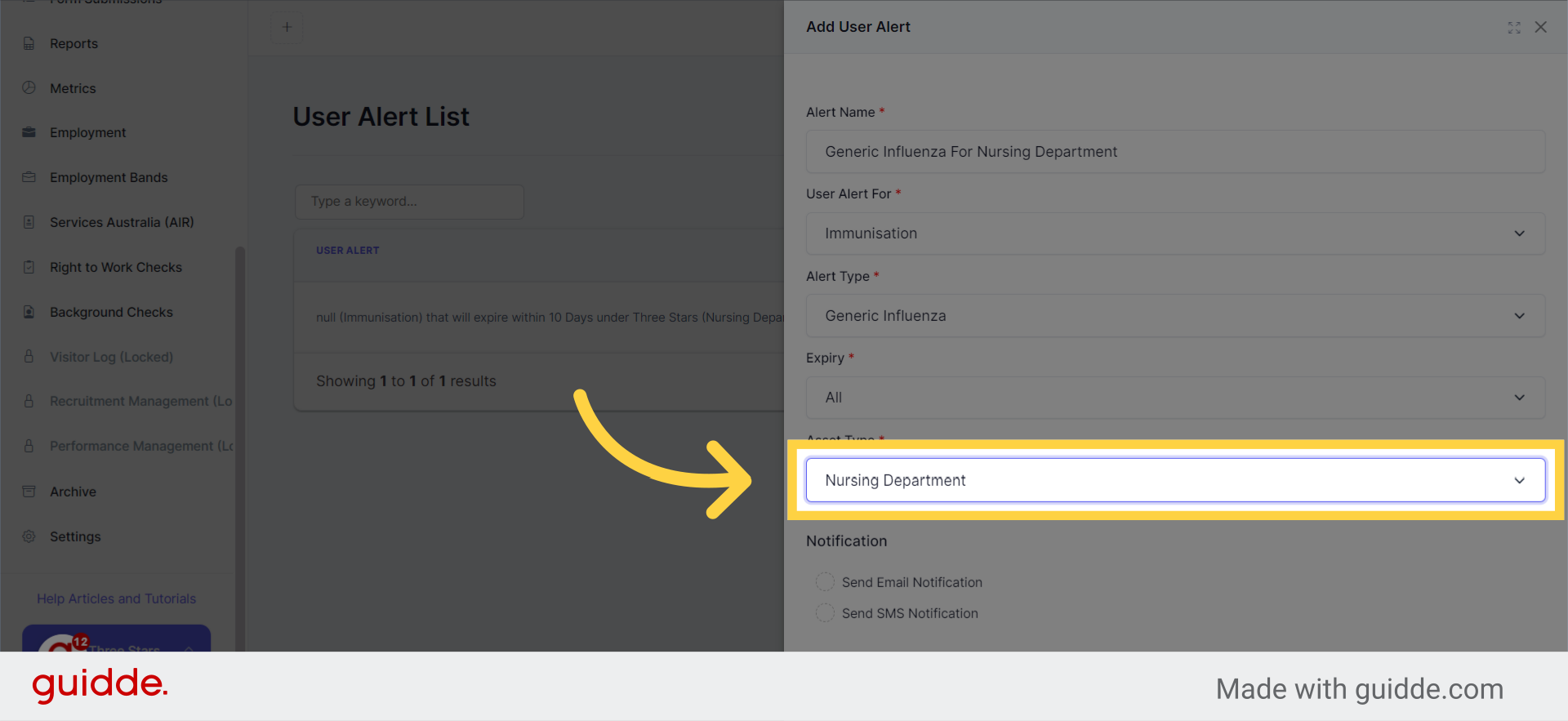Open the Reports sidebar icon

click(x=29, y=43)
